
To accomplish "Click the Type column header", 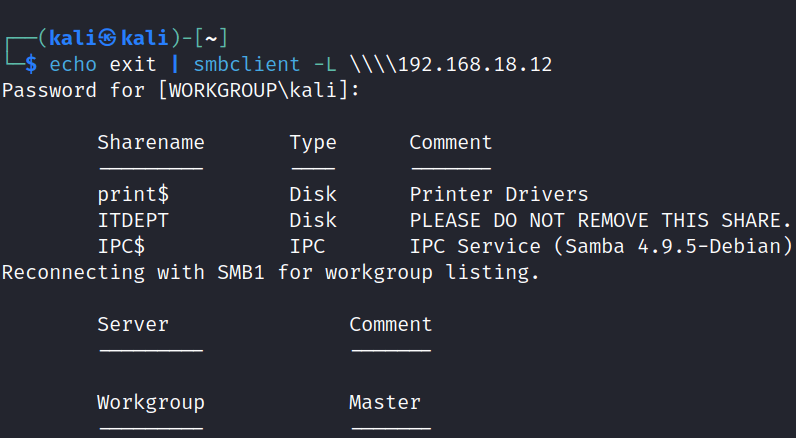I will pos(313,143).
